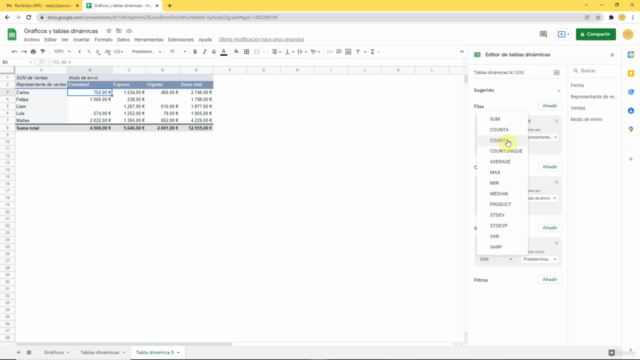
Task: Open the Archivo menu
Action: click(31, 40)
